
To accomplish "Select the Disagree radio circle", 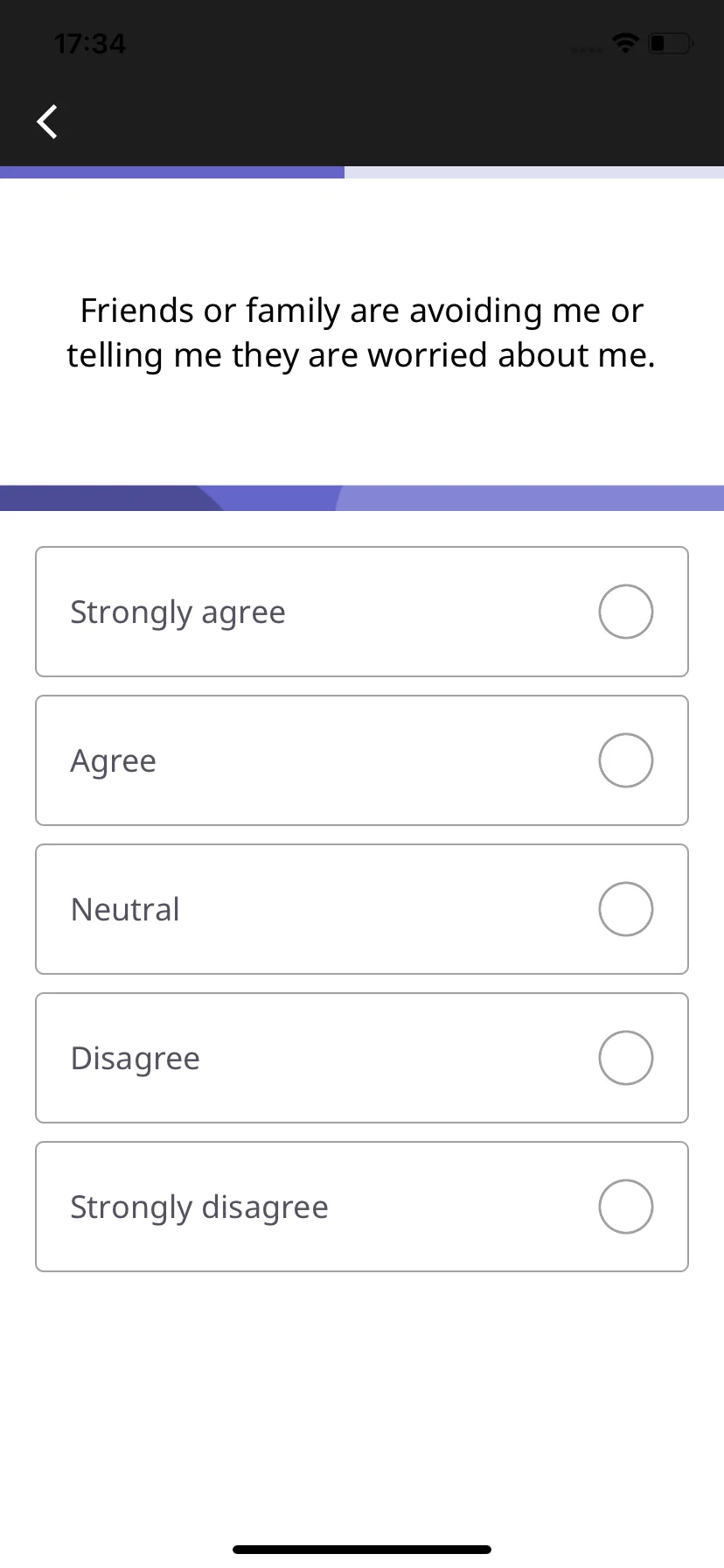I will click(x=626, y=1058).
